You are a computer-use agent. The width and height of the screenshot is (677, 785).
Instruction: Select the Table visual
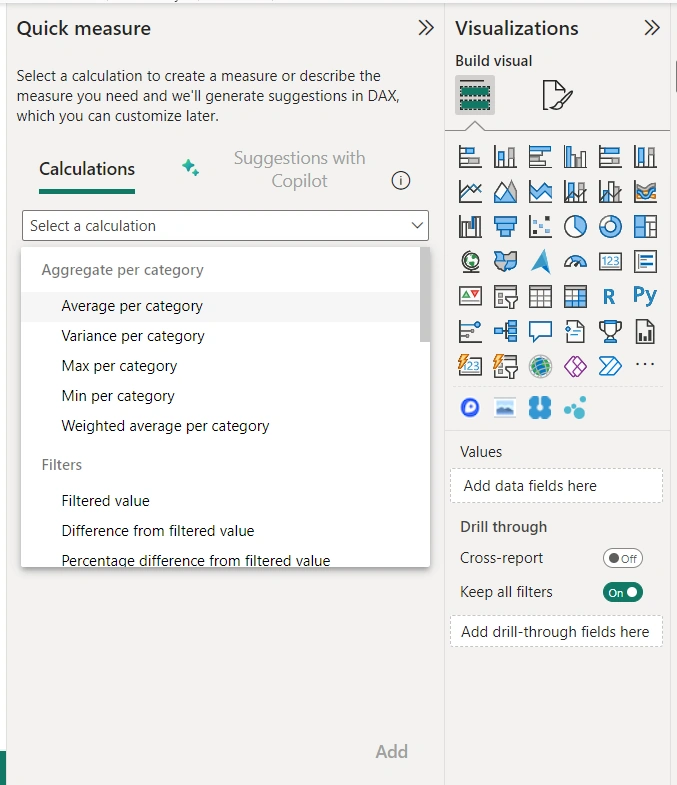(x=540, y=296)
